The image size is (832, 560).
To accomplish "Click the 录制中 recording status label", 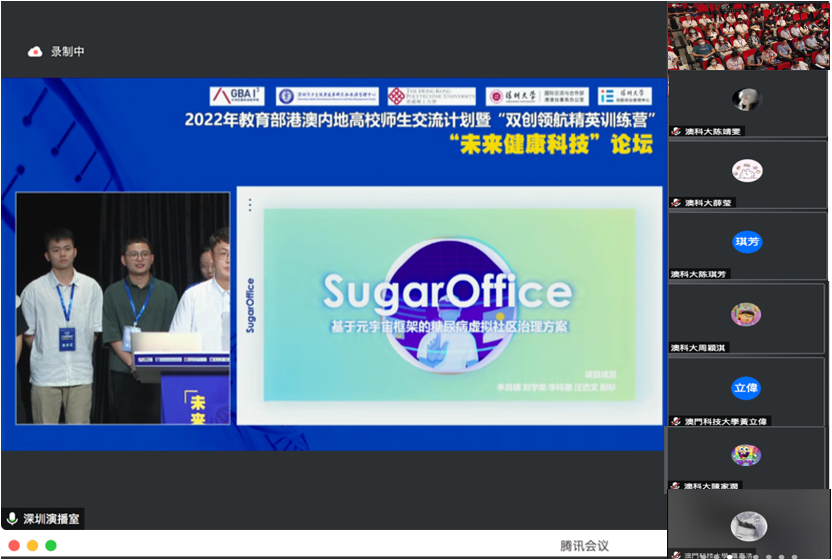I will [67, 51].
